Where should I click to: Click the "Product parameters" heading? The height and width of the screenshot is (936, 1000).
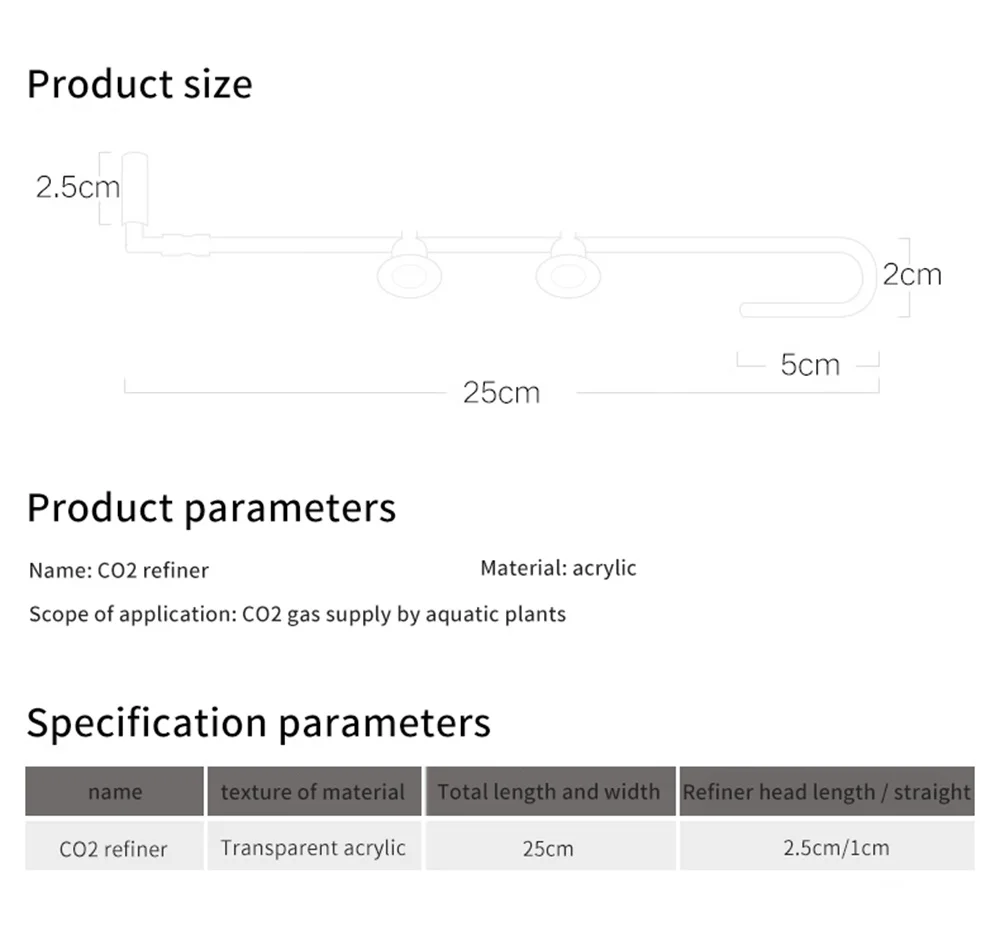click(x=211, y=508)
